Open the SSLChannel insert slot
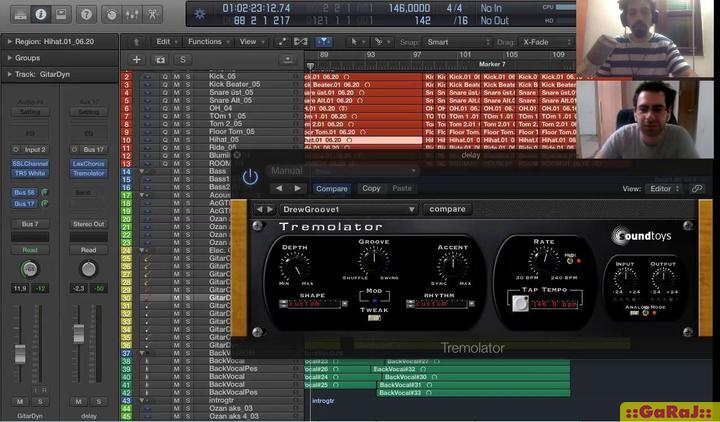 [30, 164]
